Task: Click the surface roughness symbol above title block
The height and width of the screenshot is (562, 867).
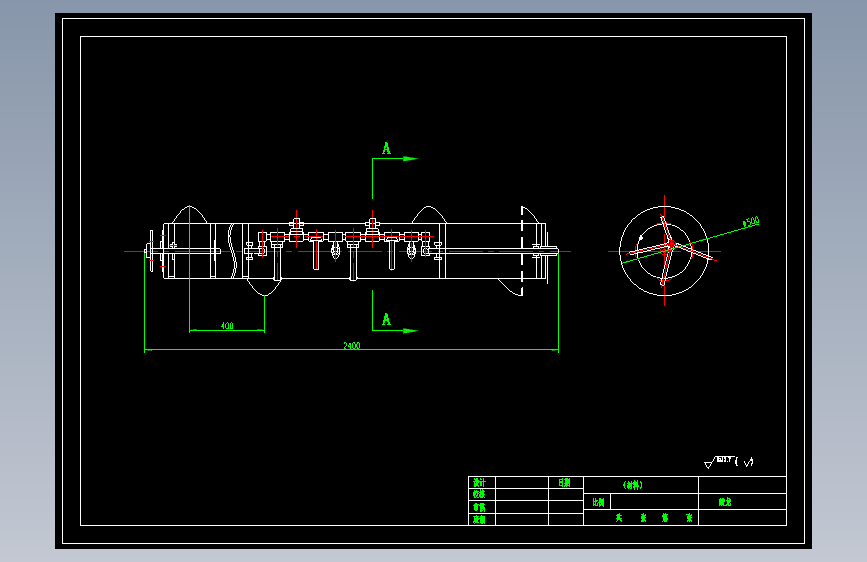Action: point(728,462)
